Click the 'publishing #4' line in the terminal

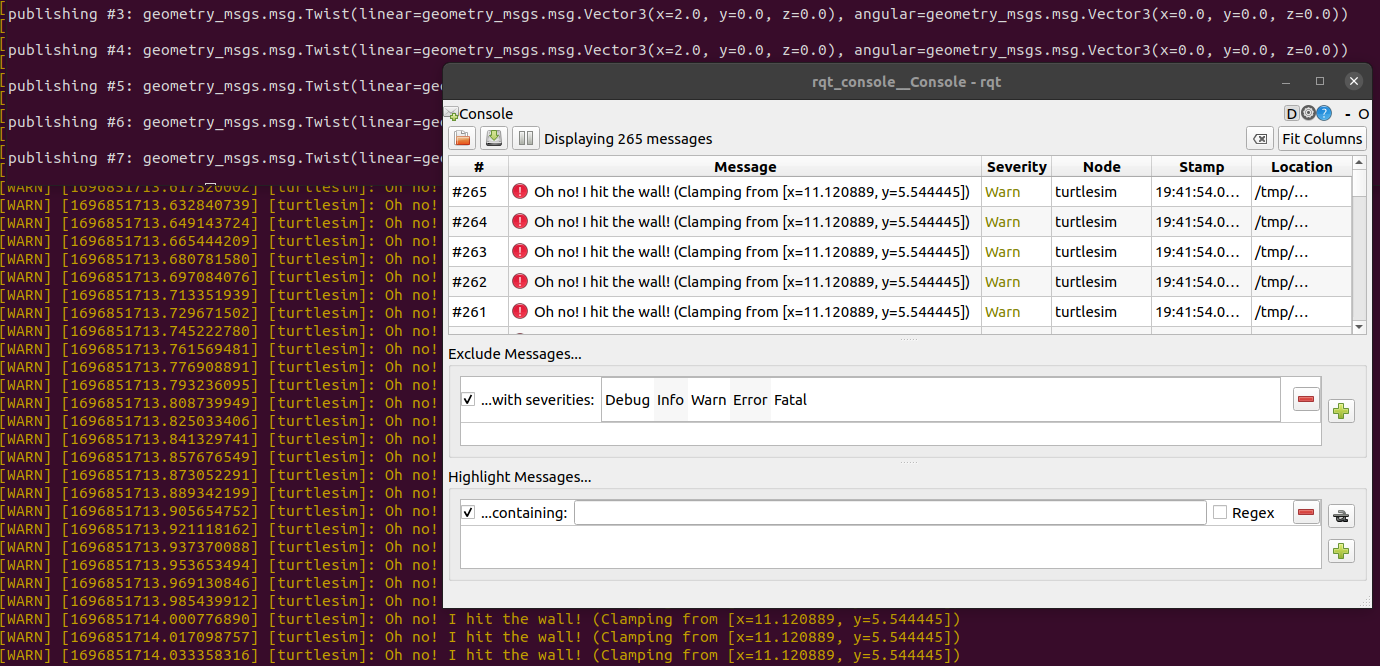(678, 50)
